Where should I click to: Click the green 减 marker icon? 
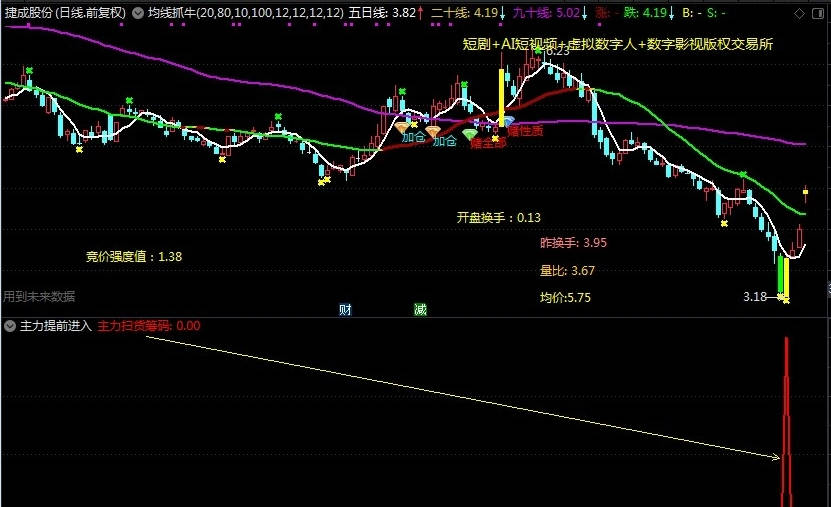tap(420, 309)
